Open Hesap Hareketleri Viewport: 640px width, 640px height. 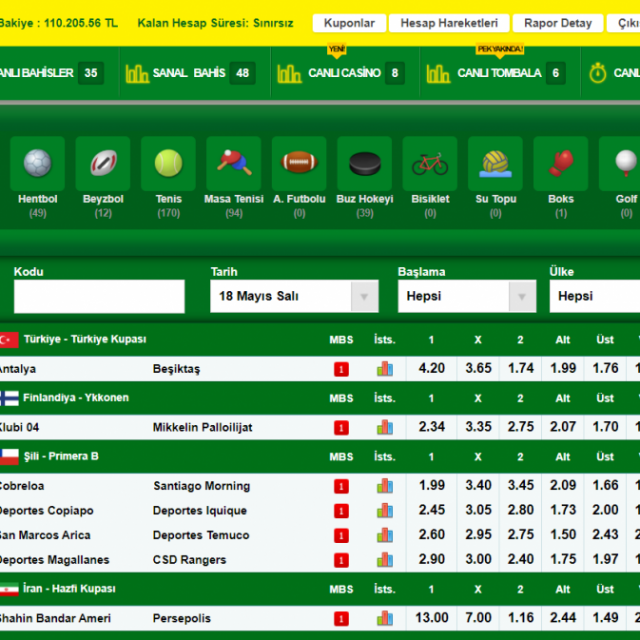(x=449, y=23)
